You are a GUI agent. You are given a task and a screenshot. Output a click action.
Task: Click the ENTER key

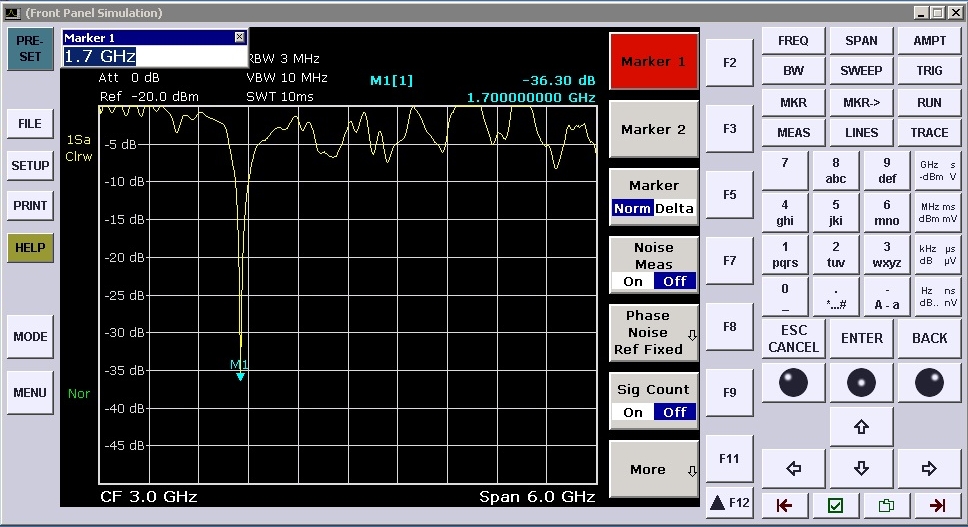pyautogui.click(x=861, y=338)
